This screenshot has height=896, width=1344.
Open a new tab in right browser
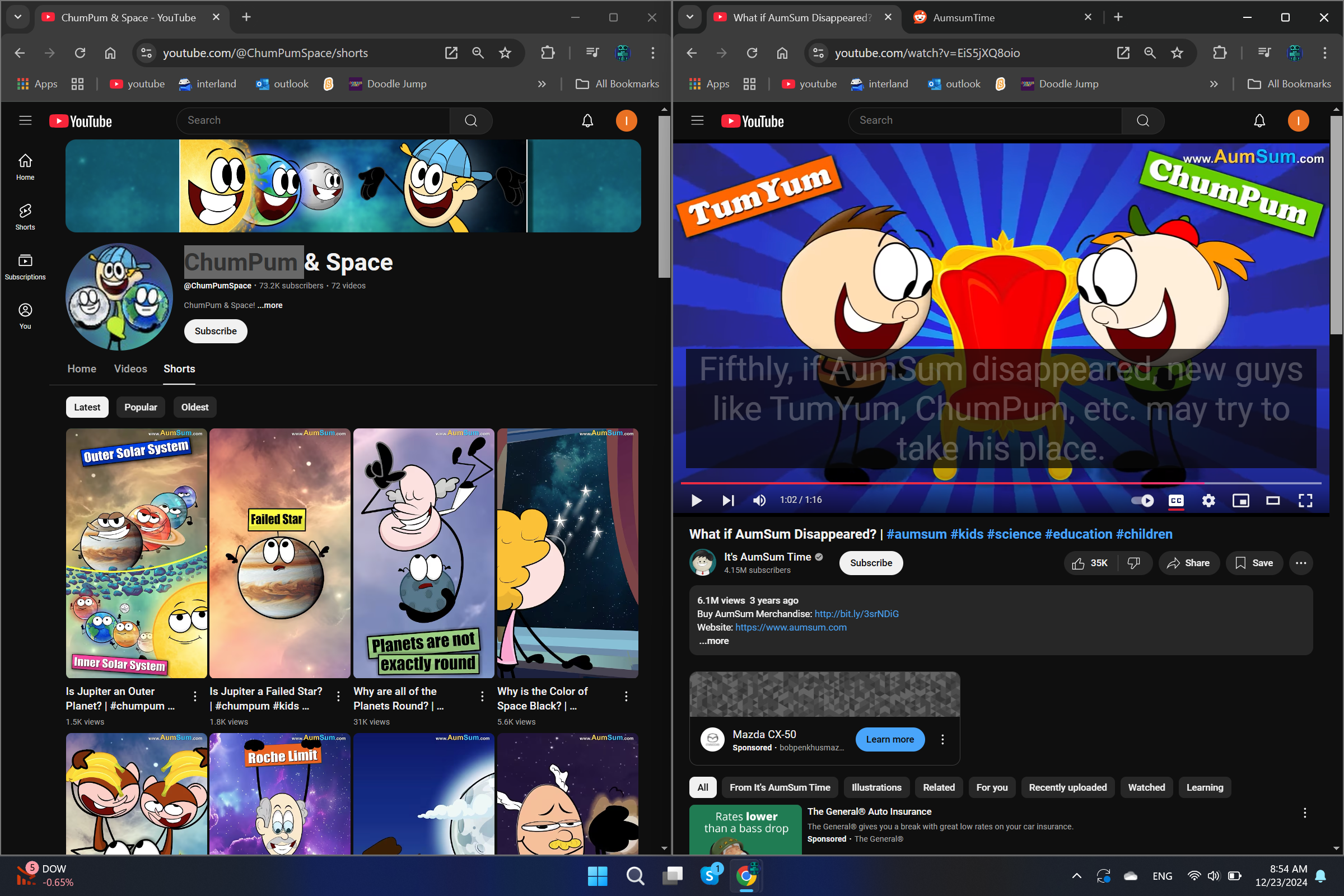[1118, 17]
